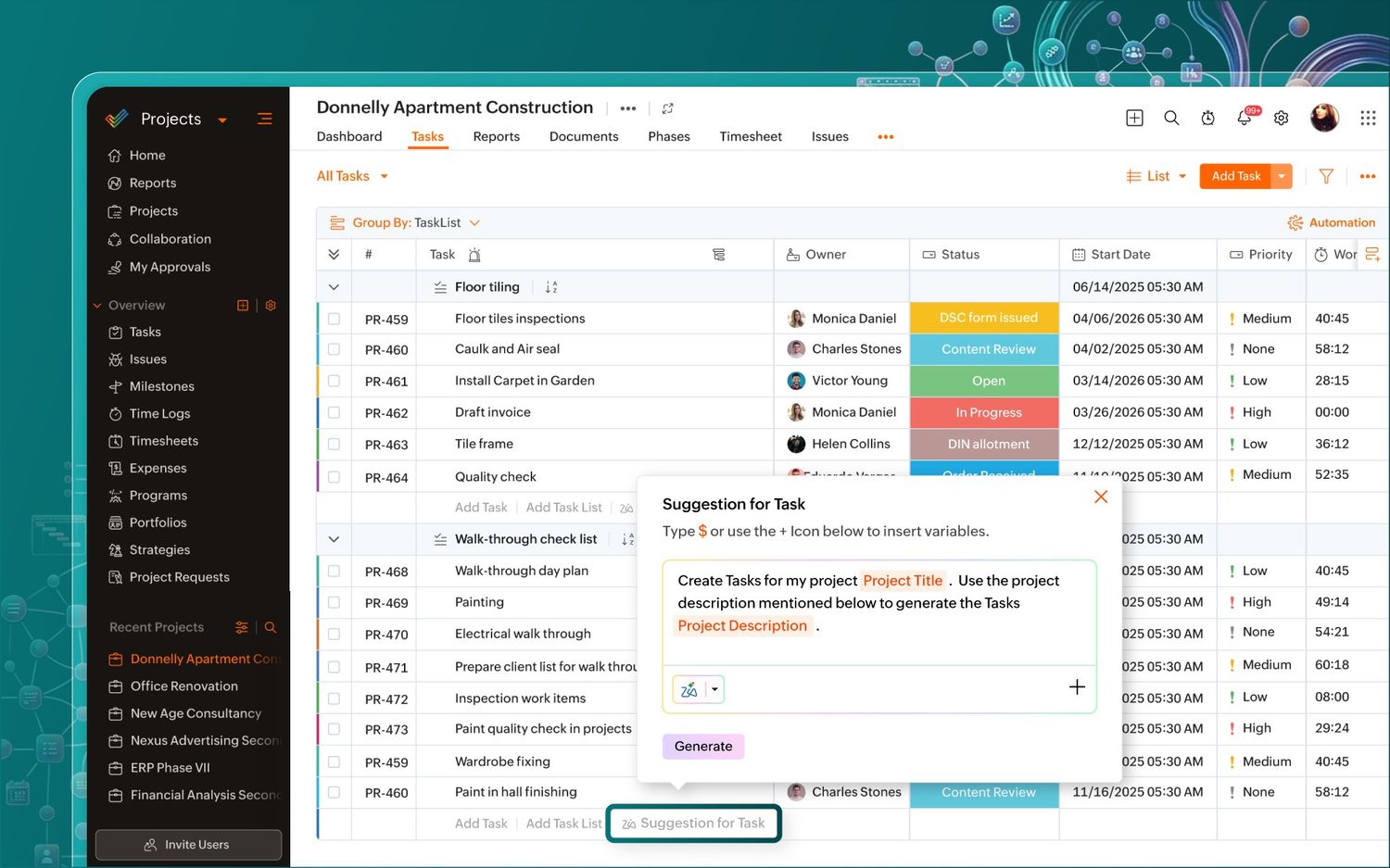Check the box for task PR-459 Floor tiles inspections
The image size is (1390, 868).
[334, 319]
